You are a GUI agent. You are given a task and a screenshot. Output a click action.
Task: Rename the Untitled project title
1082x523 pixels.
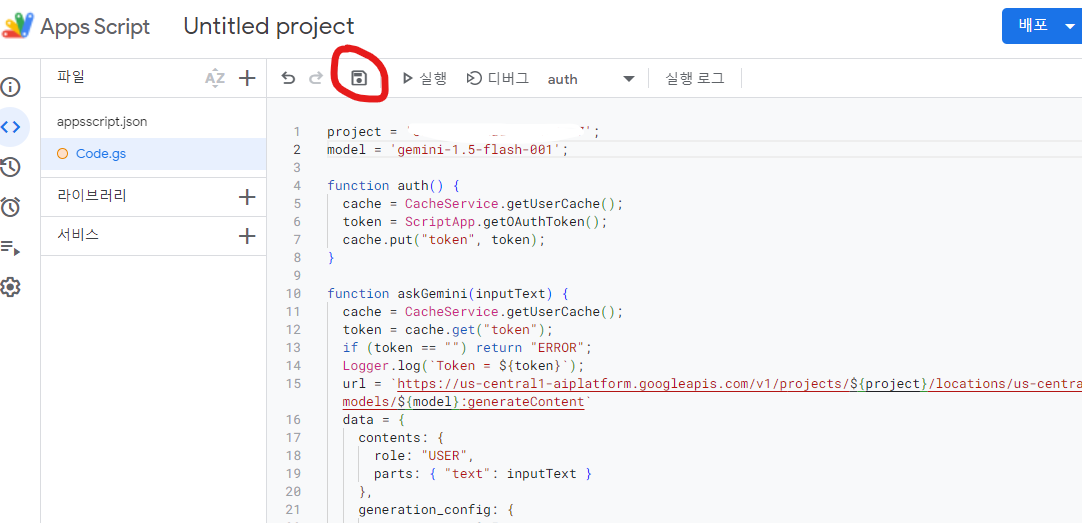[269, 26]
